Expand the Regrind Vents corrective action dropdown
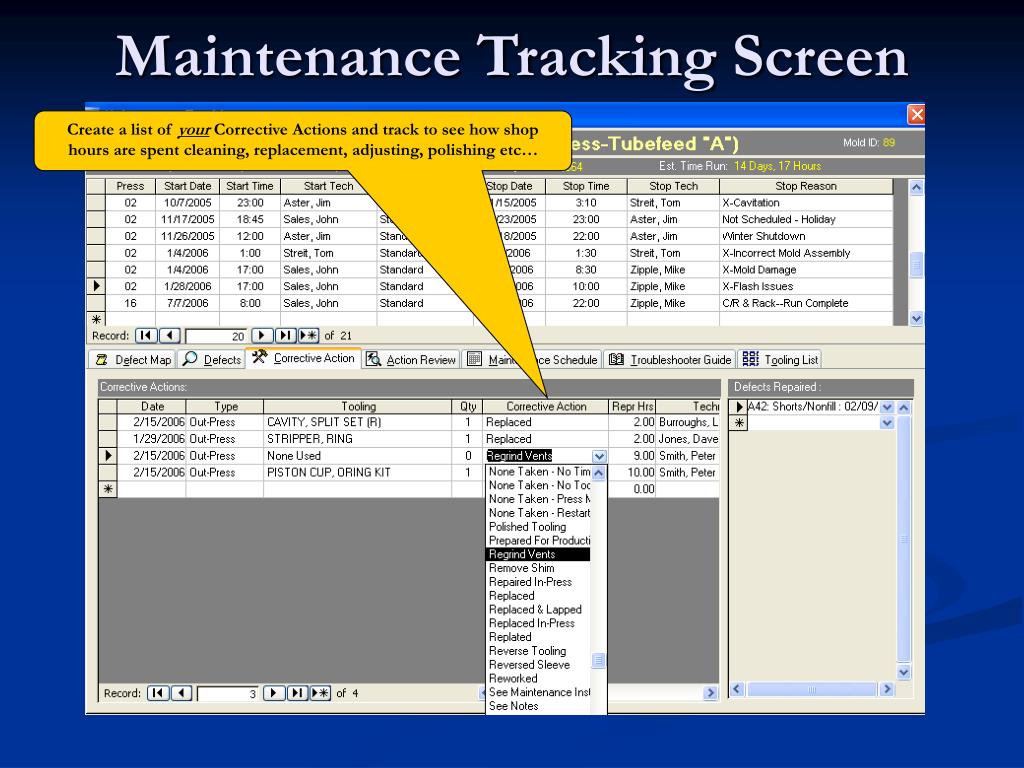Viewport: 1024px width, 768px height. pos(600,456)
